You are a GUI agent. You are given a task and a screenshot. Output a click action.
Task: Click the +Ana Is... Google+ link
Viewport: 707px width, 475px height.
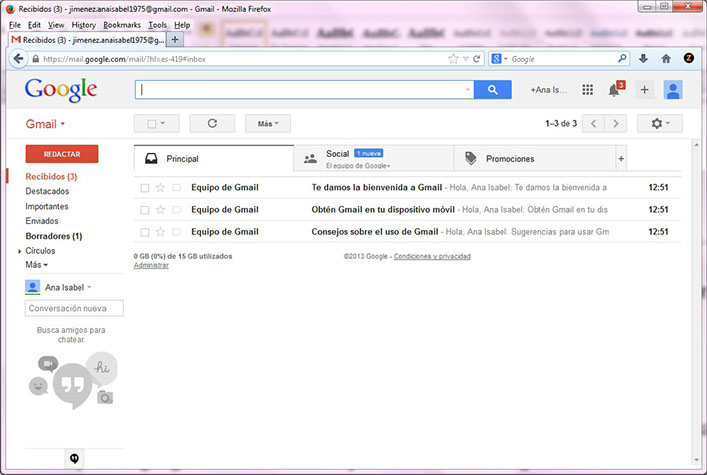[548, 90]
